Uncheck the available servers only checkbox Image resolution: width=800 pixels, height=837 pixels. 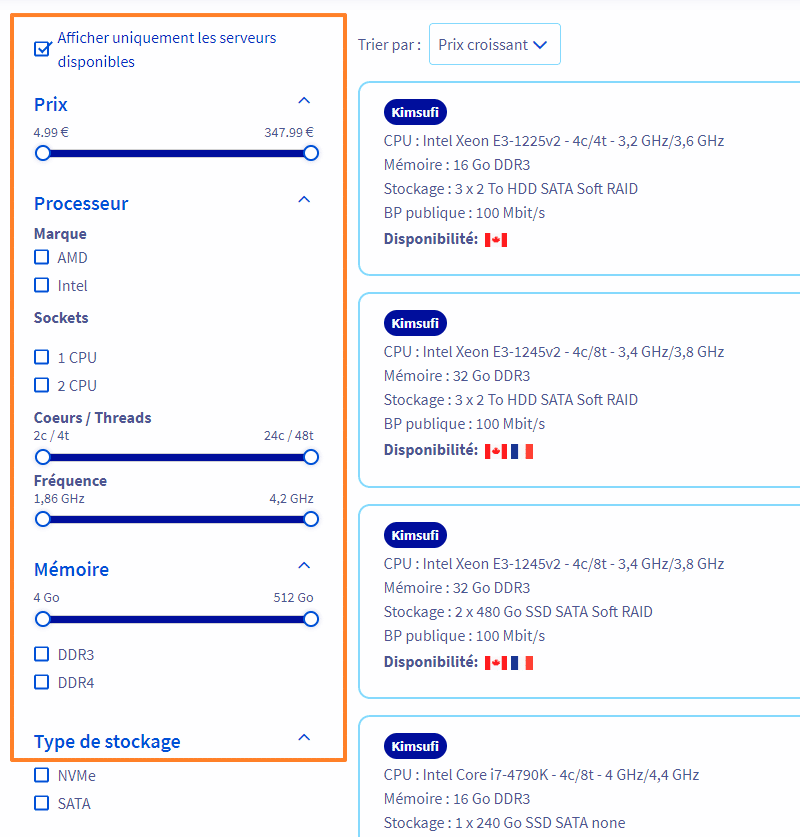point(42,49)
